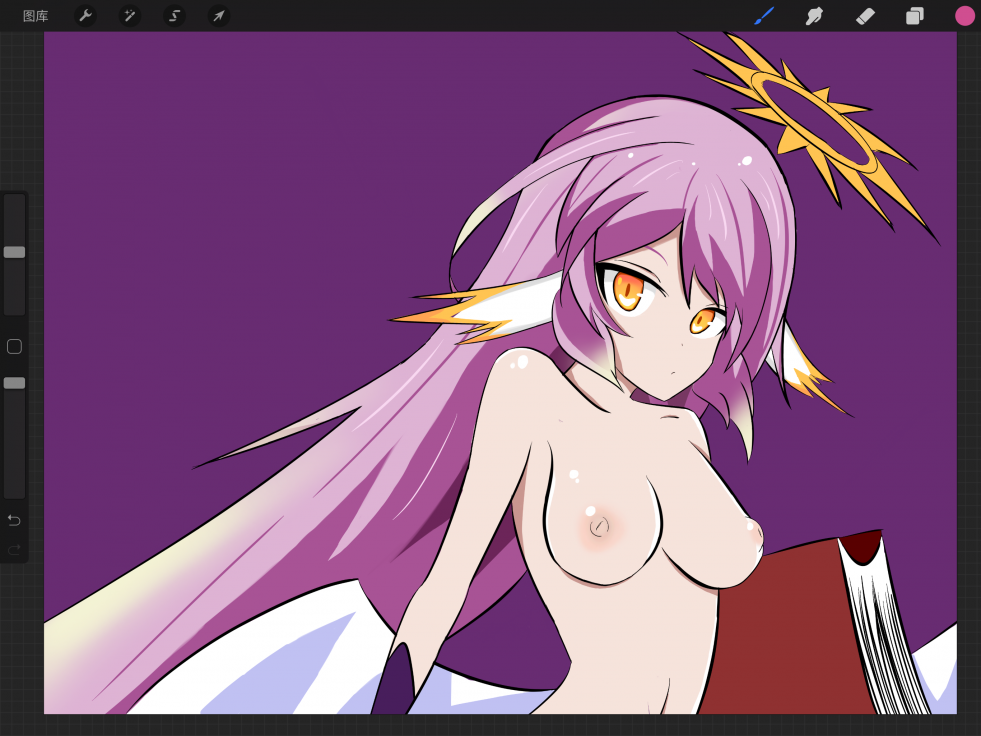Open the Actions wrench menu
This screenshot has height=736, width=981.
pos(86,16)
